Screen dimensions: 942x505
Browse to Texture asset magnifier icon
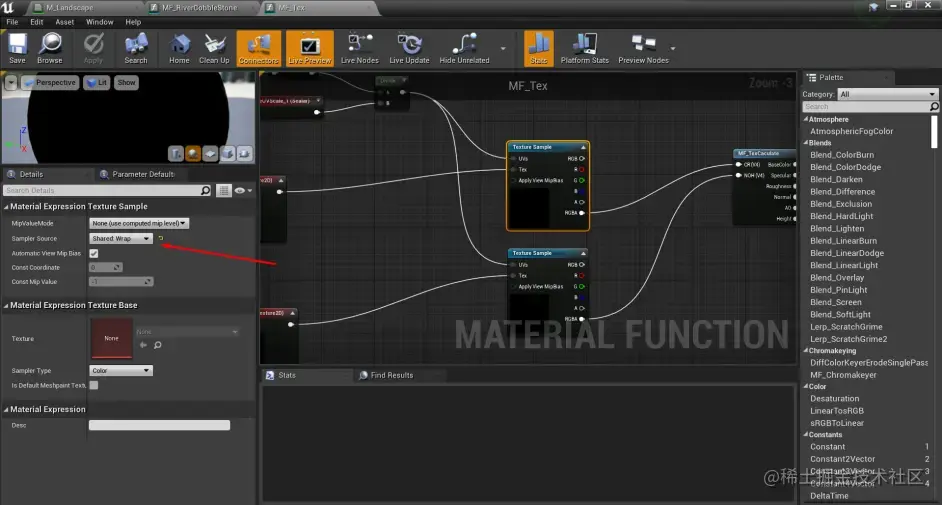[157, 345]
